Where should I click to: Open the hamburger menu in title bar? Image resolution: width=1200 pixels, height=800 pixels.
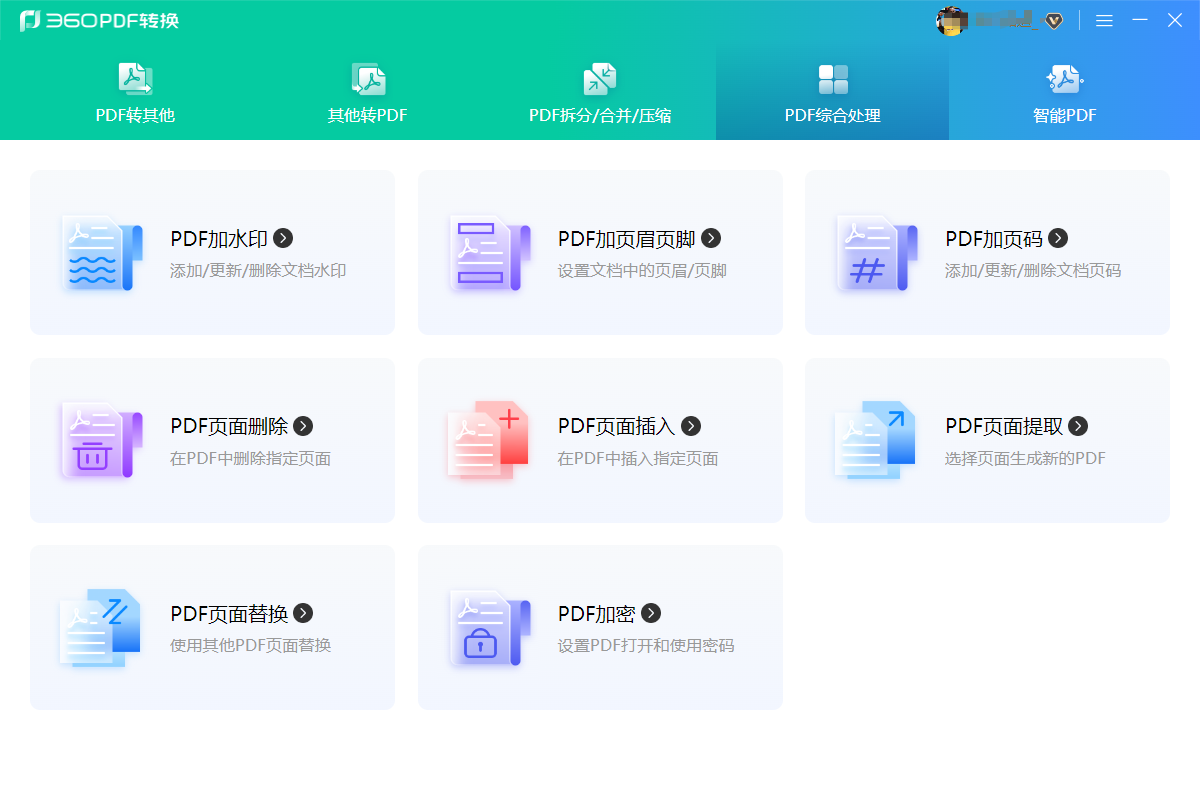[1104, 20]
